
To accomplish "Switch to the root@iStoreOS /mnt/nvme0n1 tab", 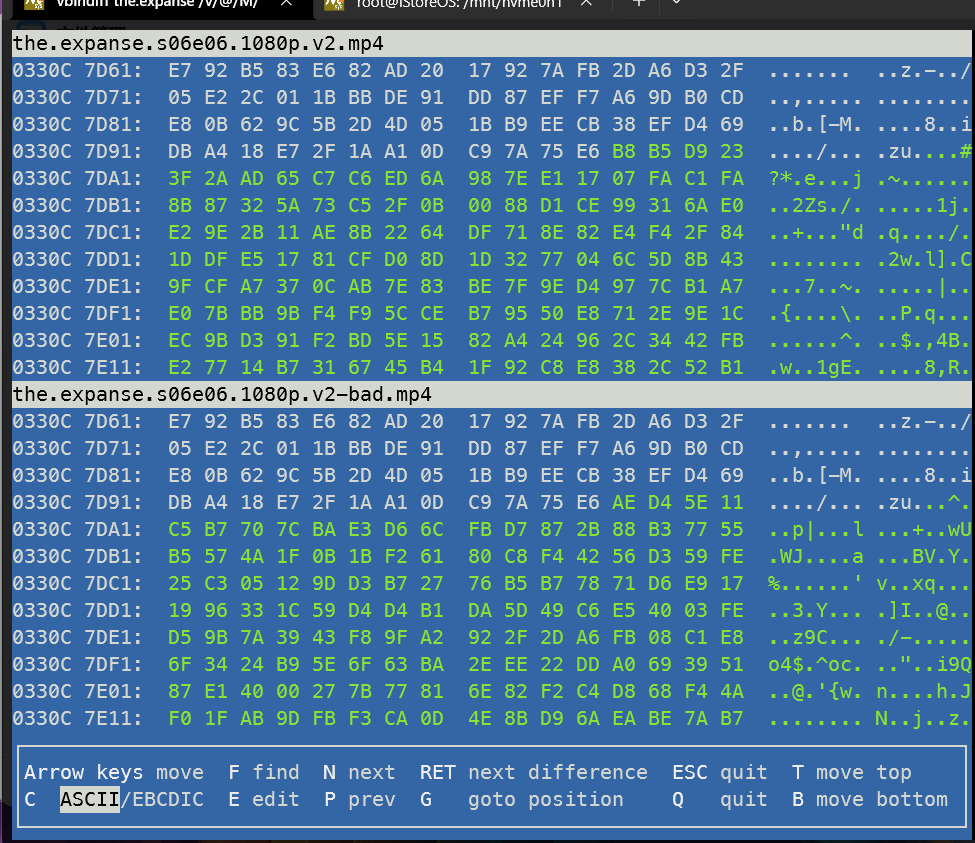I will [459, 4].
